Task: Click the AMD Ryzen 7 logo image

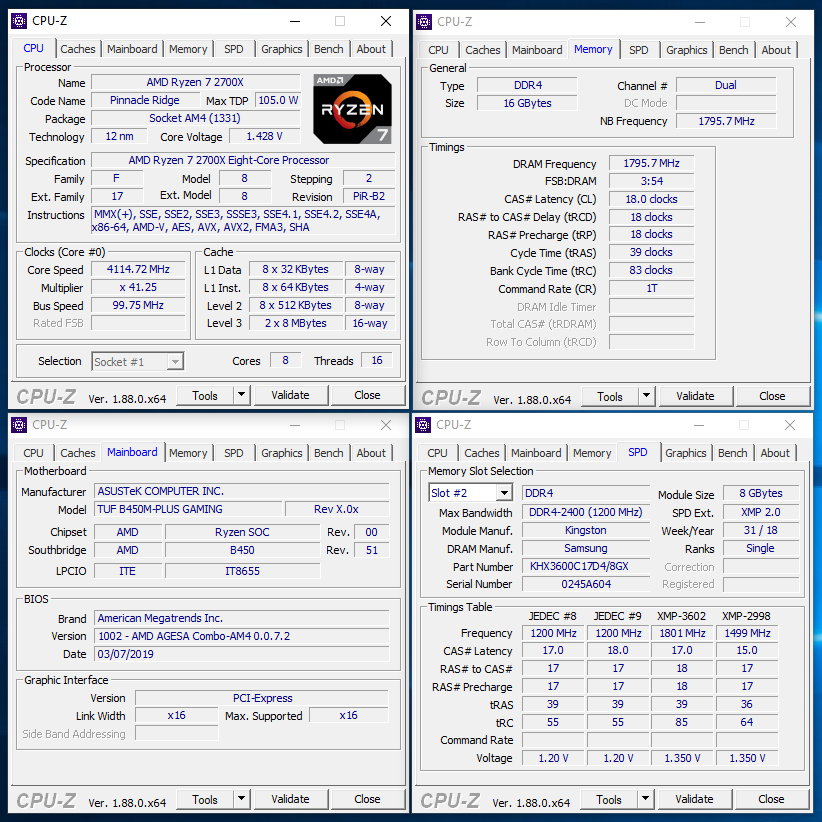Action: pyautogui.click(x=352, y=109)
